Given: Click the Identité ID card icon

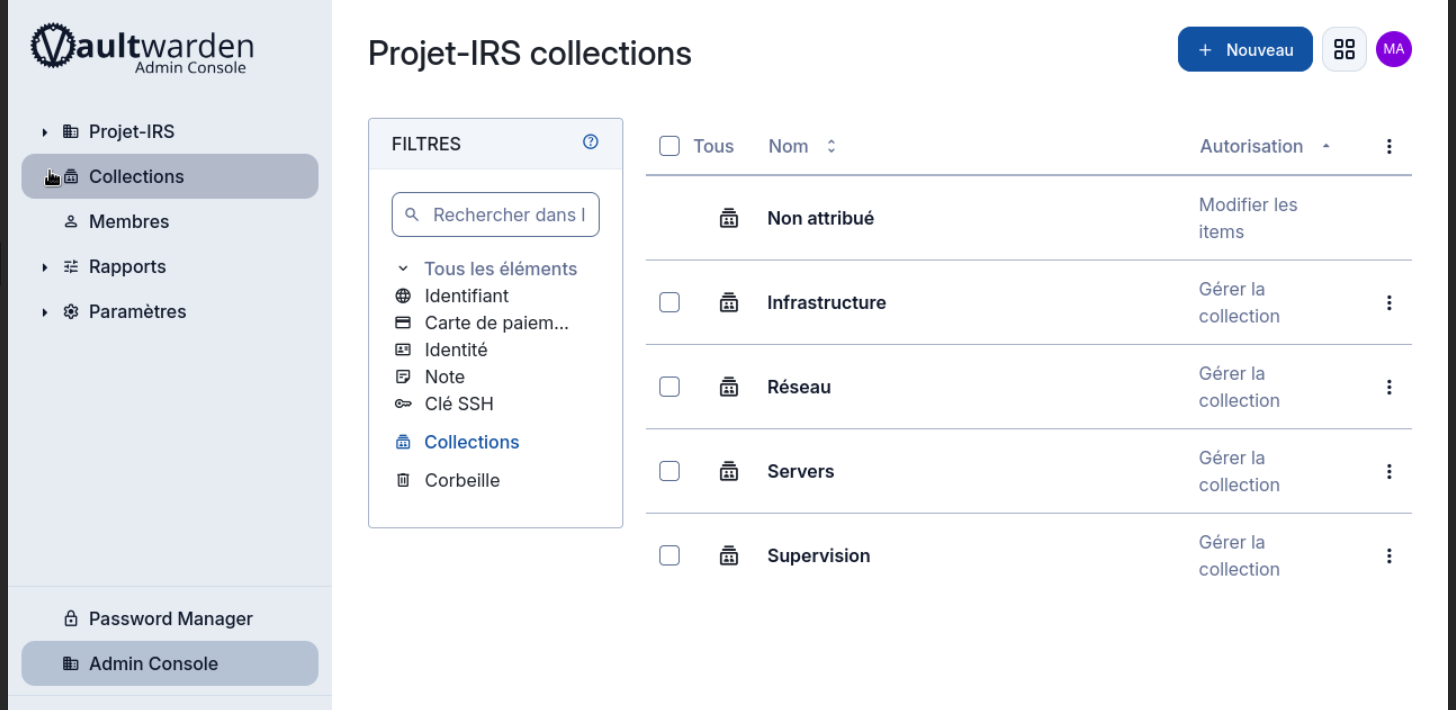Looking at the screenshot, I should (403, 350).
